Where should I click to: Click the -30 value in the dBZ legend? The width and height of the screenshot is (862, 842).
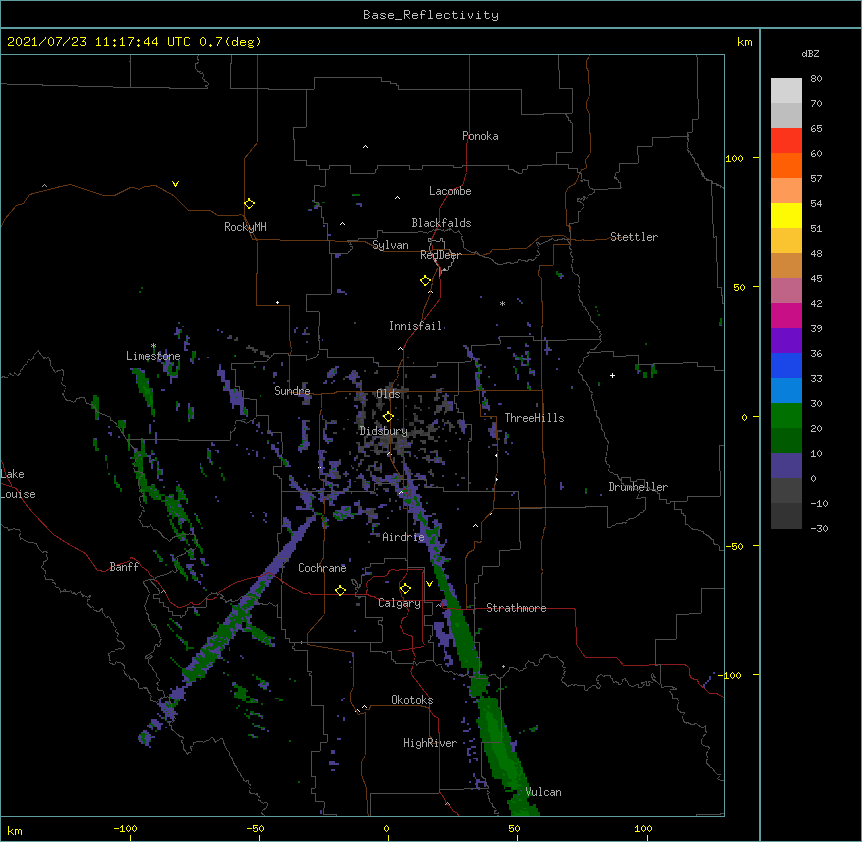(x=819, y=528)
